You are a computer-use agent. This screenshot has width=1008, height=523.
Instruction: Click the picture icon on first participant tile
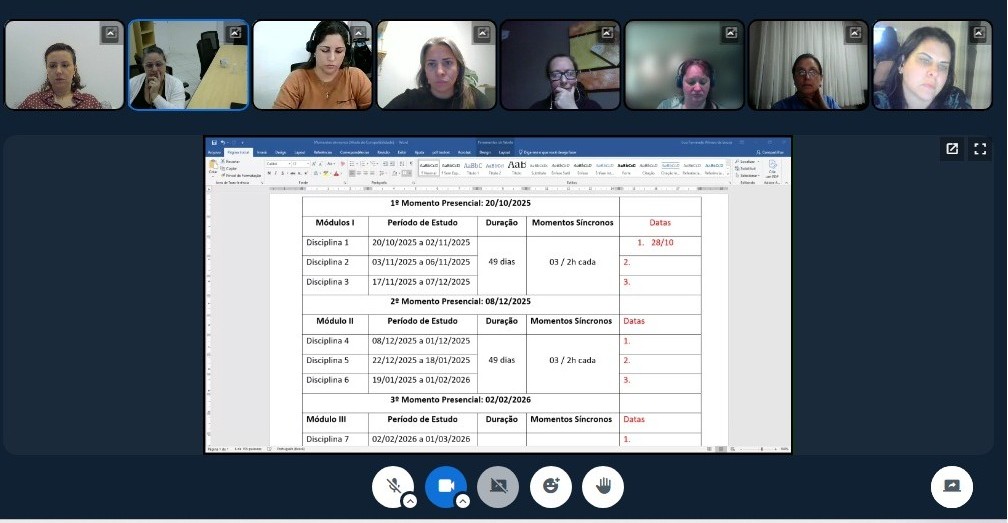pos(110,34)
